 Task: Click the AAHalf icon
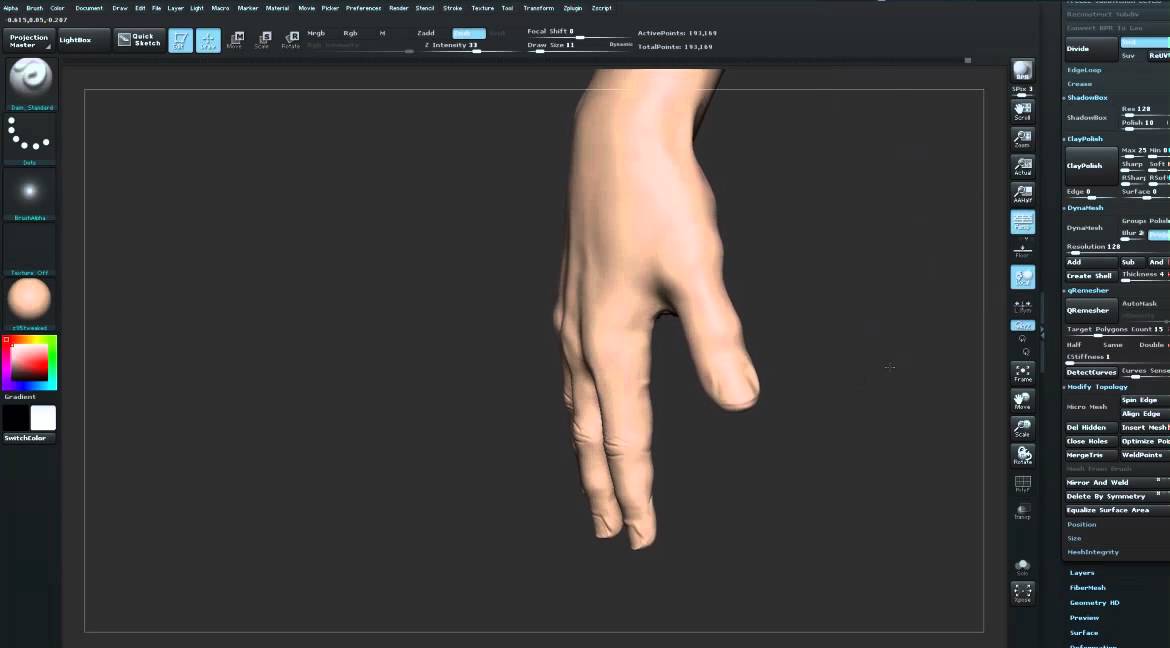click(x=1022, y=194)
